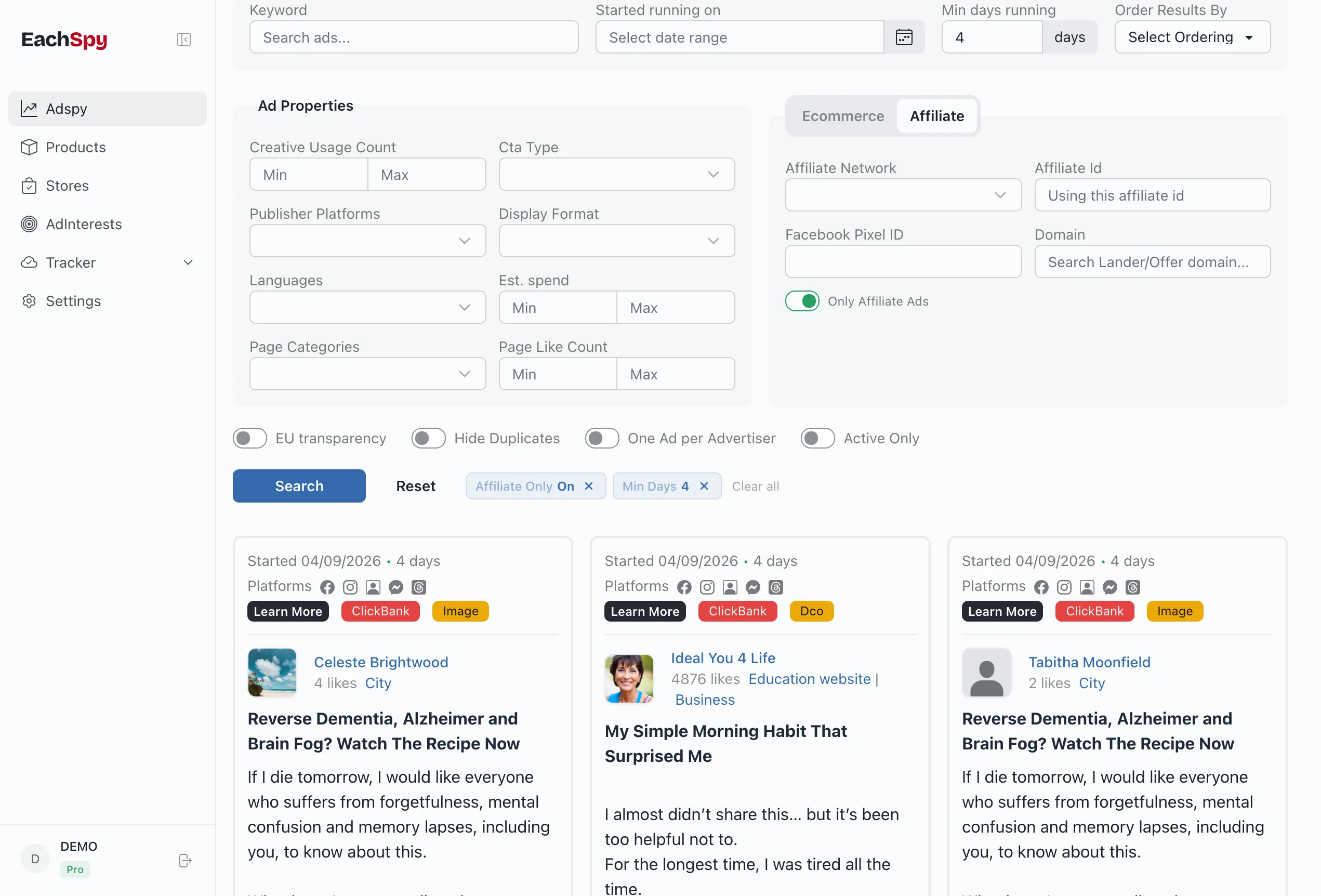
Task: Turn off Only Affiliate Ads
Action: click(802, 301)
